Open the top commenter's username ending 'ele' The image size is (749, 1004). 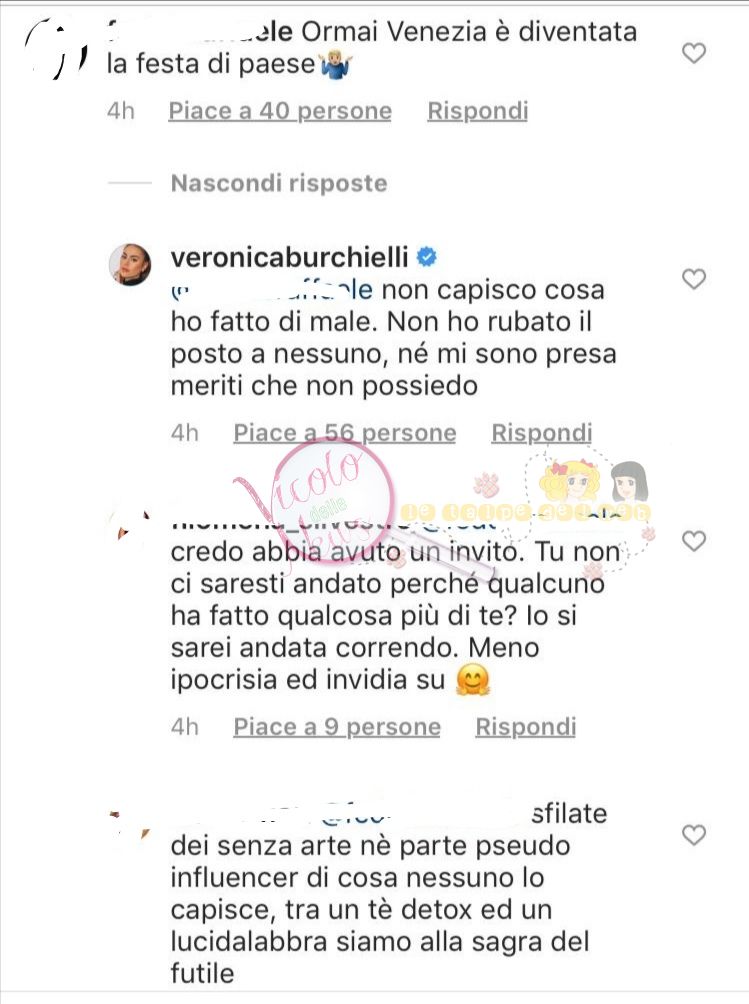[x=200, y=31]
